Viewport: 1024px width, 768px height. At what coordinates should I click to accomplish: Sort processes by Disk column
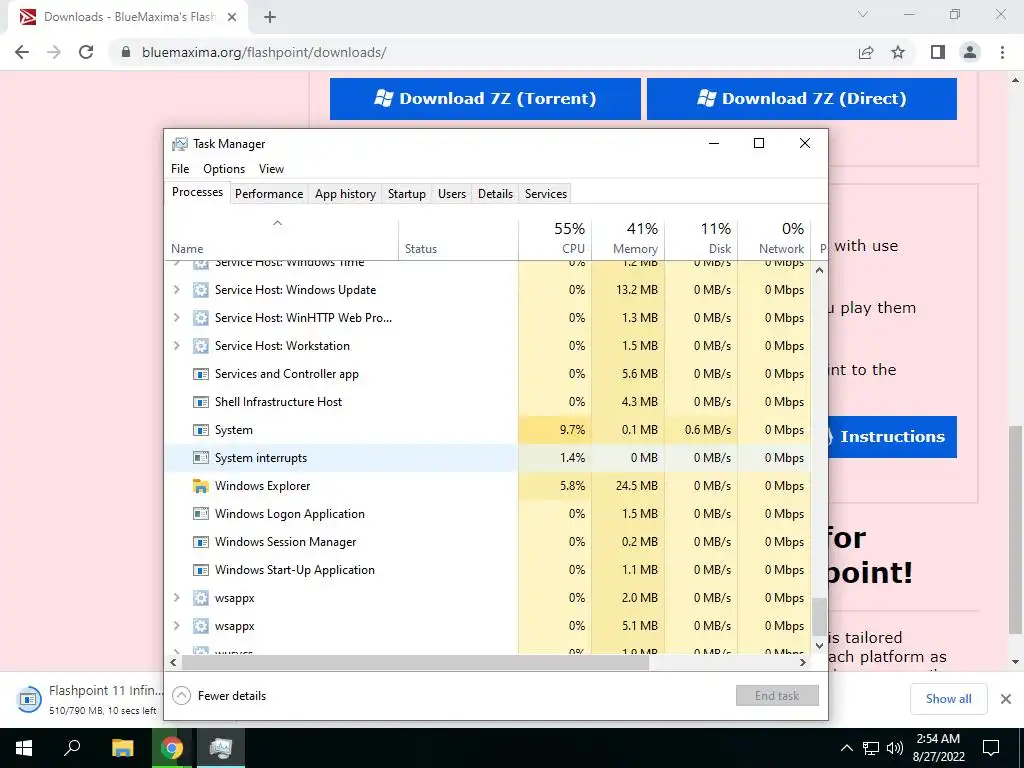701,239
